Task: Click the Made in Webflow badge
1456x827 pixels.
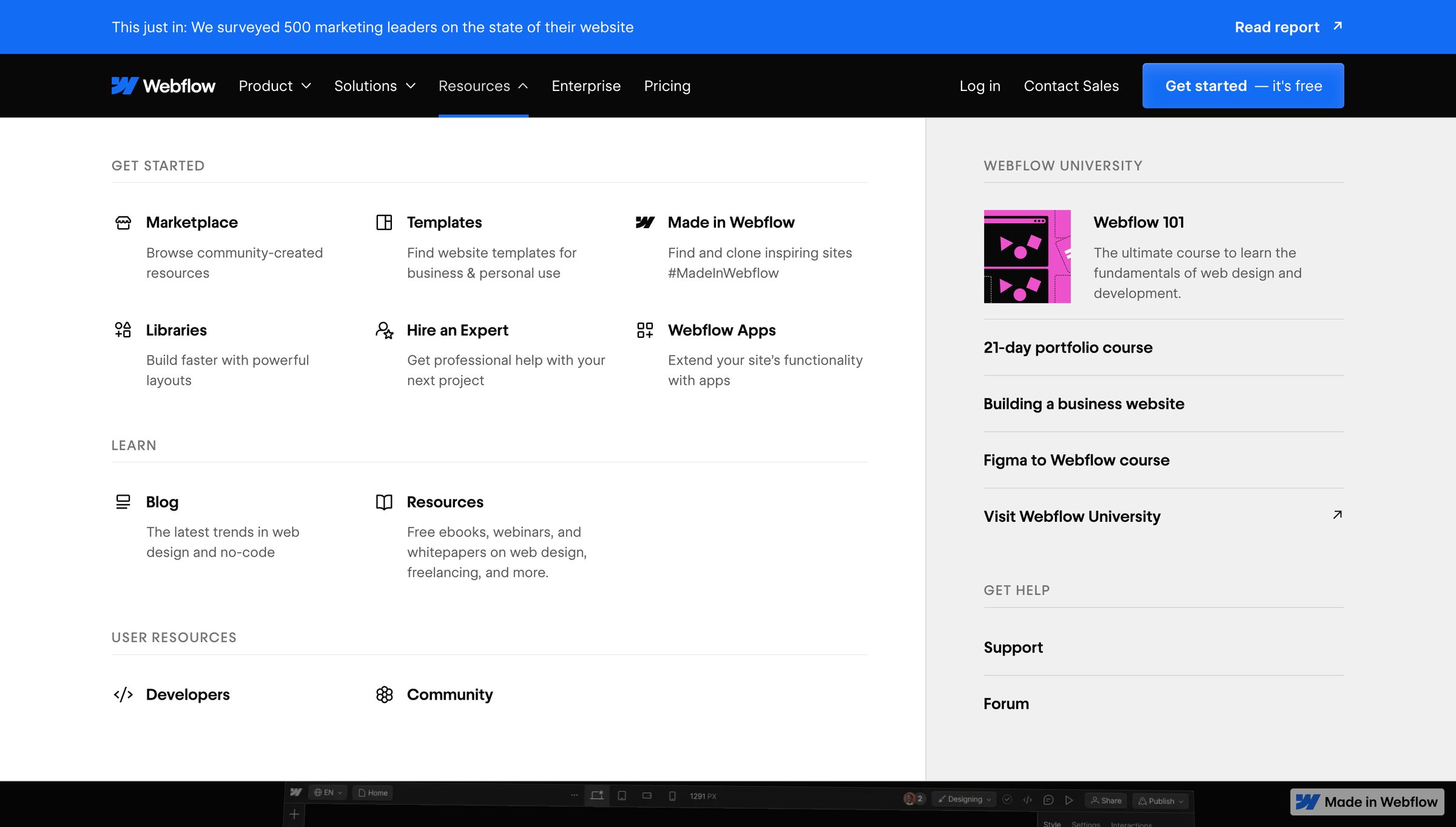Action: click(x=1367, y=802)
